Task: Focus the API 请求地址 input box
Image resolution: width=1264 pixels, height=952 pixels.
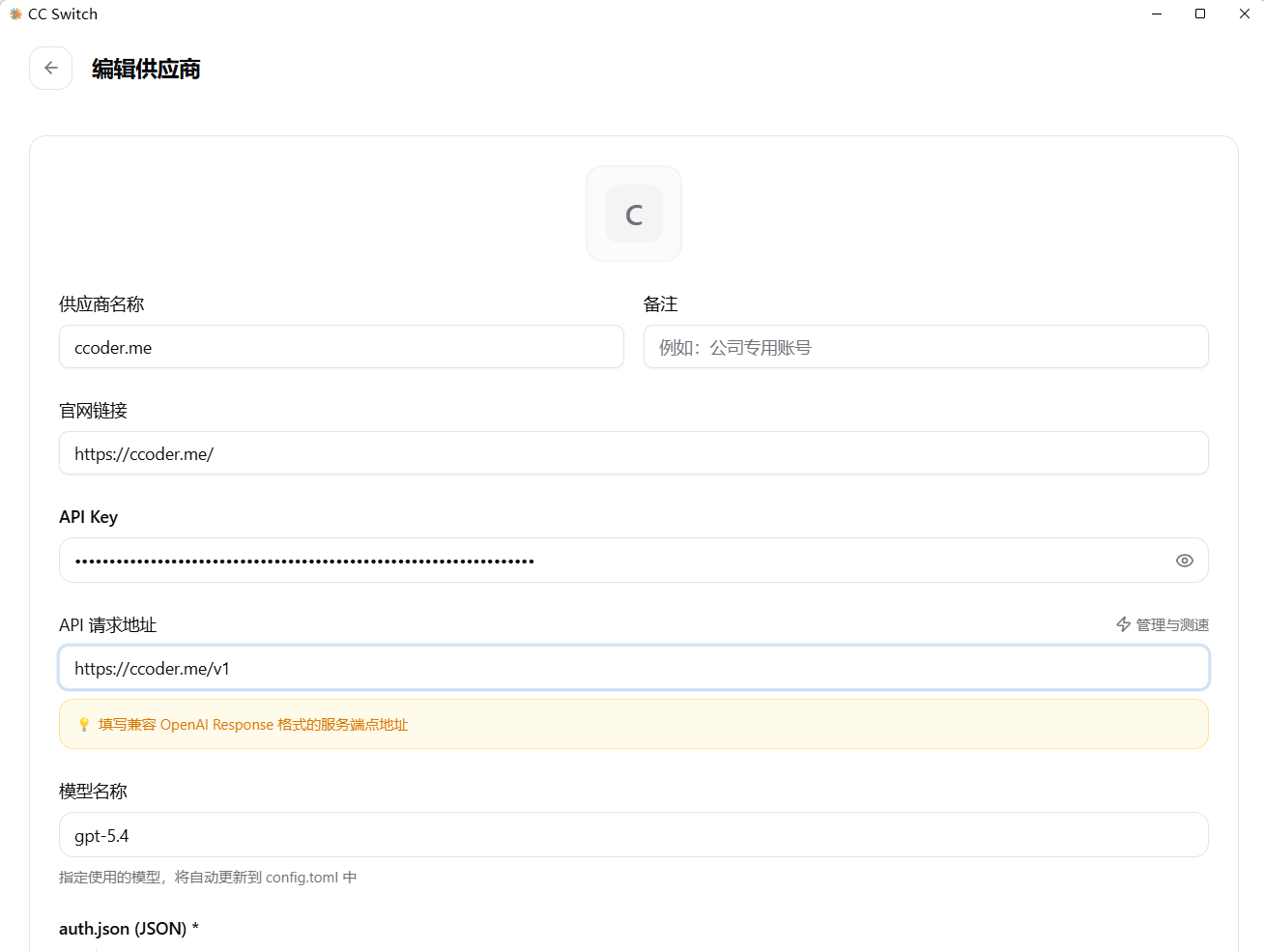Action: [x=633, y=669]
